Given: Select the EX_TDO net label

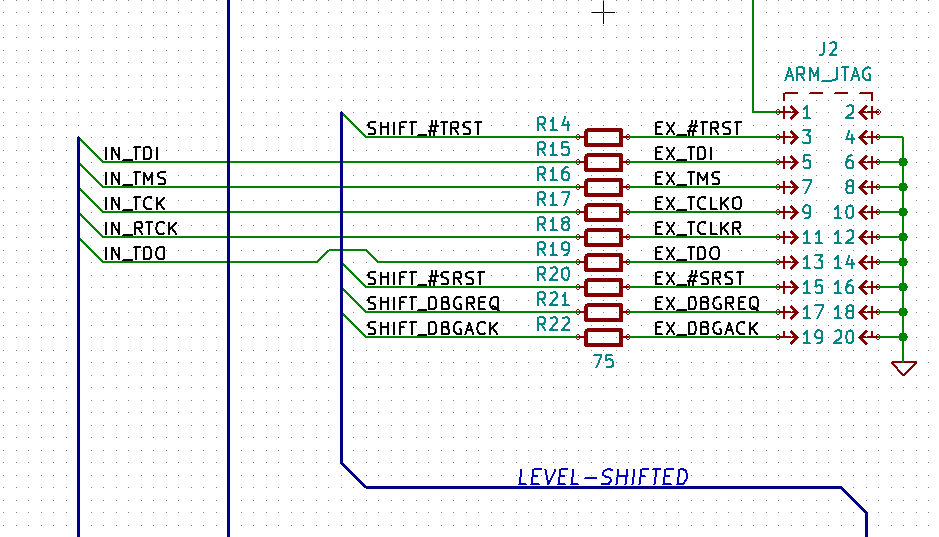Looking at the screenshot, I should (687, 254).
